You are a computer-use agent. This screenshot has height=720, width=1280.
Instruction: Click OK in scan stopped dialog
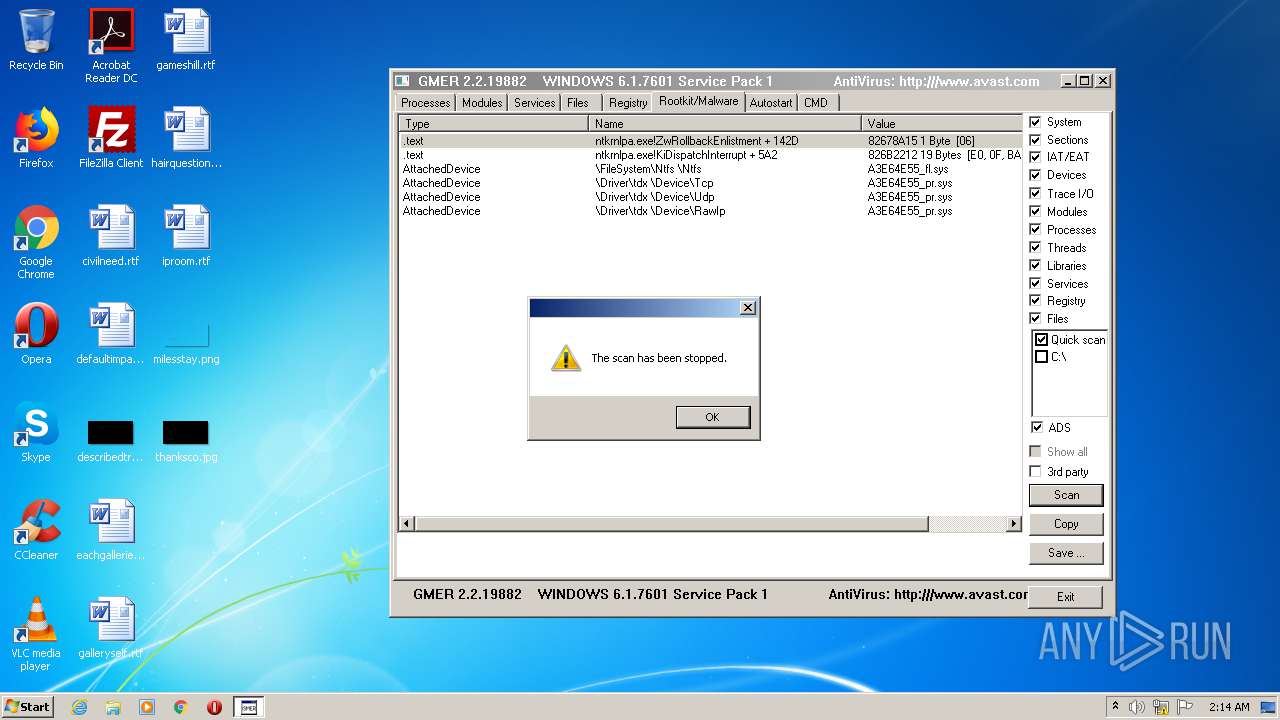click(712, 417)
